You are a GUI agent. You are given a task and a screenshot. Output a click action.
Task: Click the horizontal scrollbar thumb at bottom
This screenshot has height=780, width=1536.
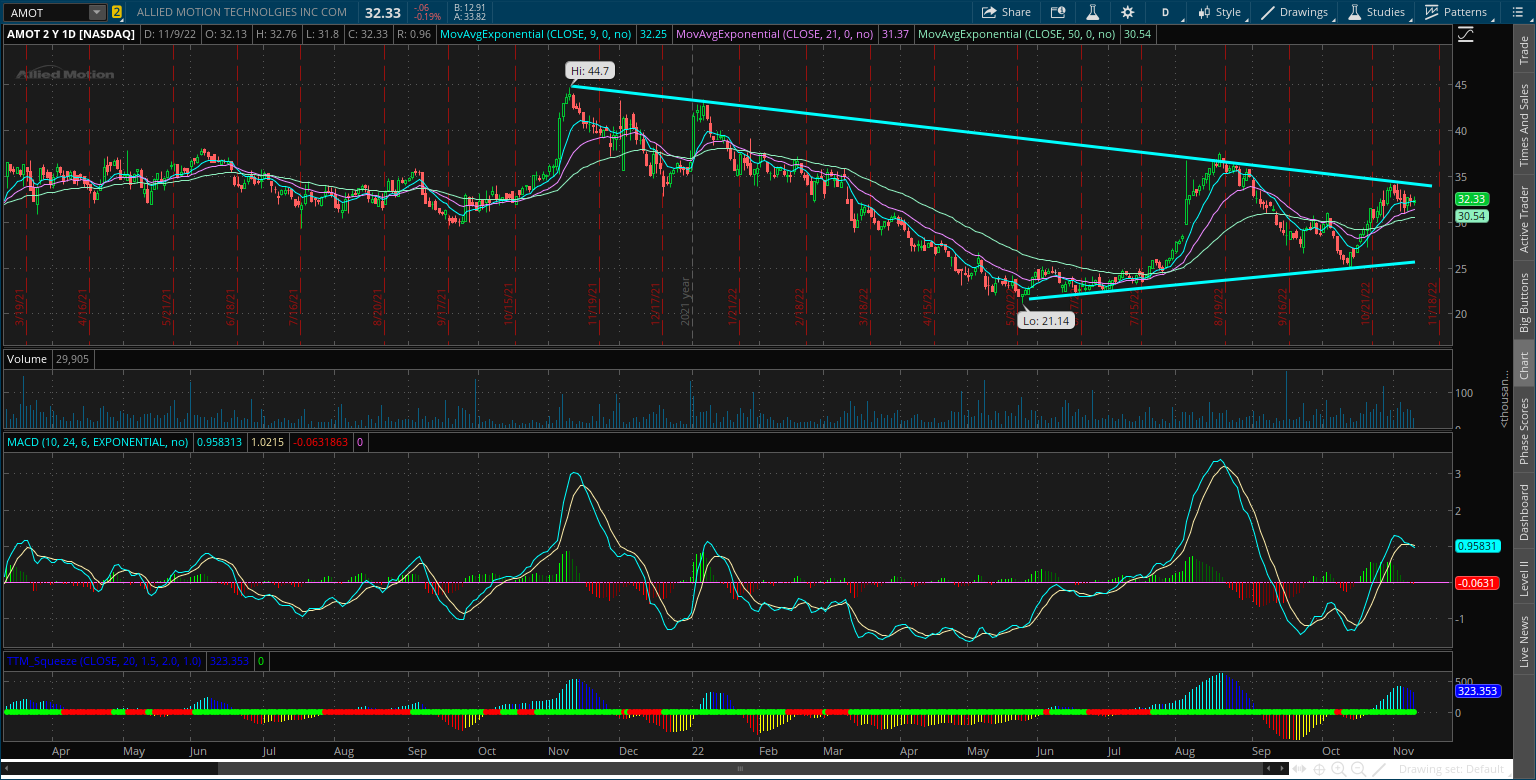[740, 769]
